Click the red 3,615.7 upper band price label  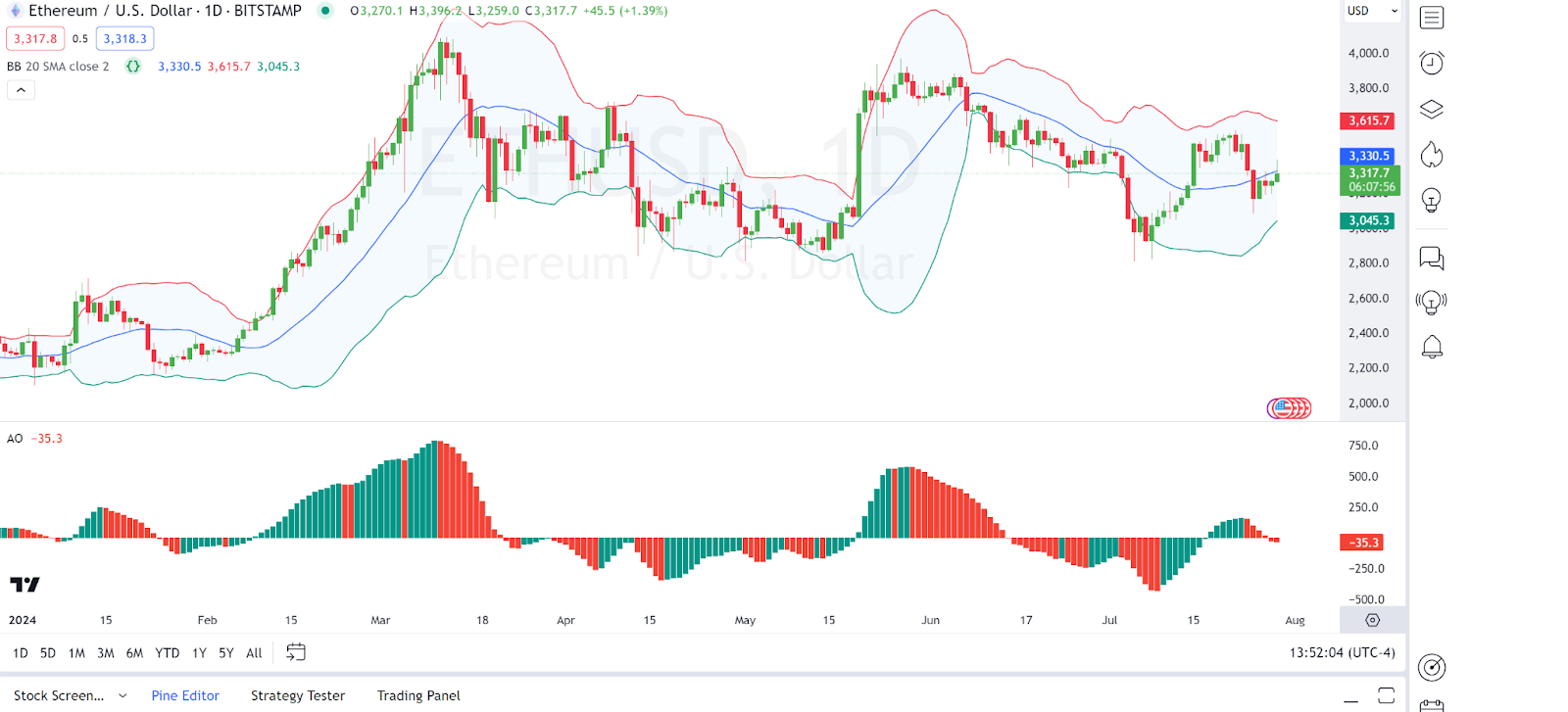[1368, 120]
